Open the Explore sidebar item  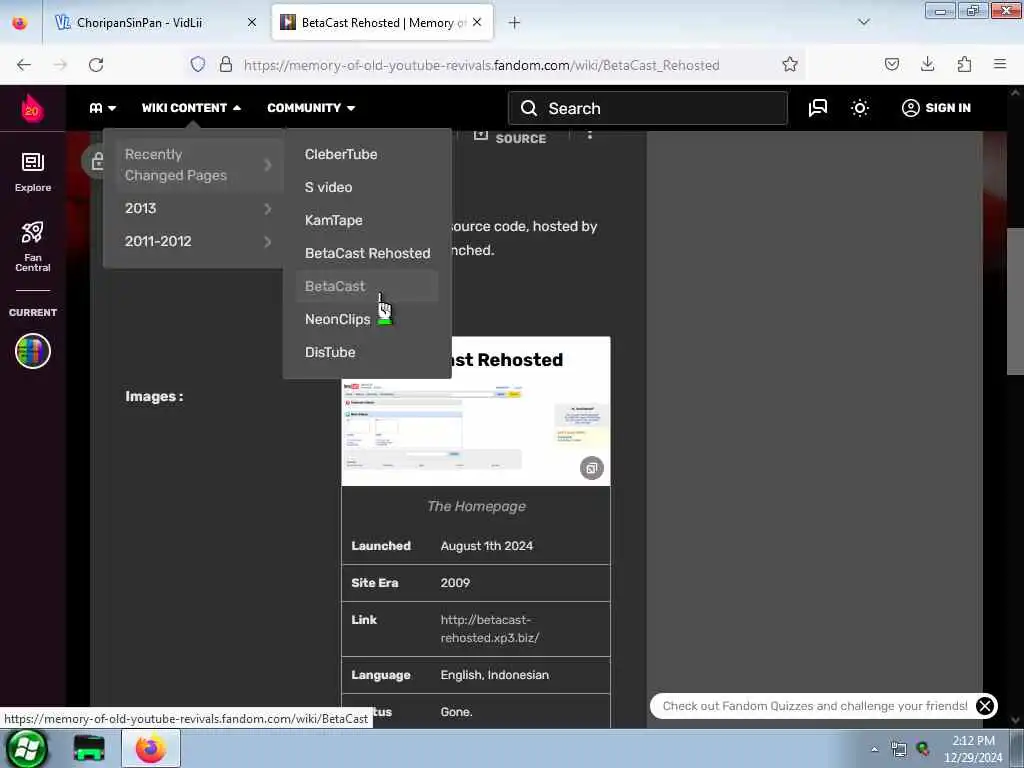[33, 172]
